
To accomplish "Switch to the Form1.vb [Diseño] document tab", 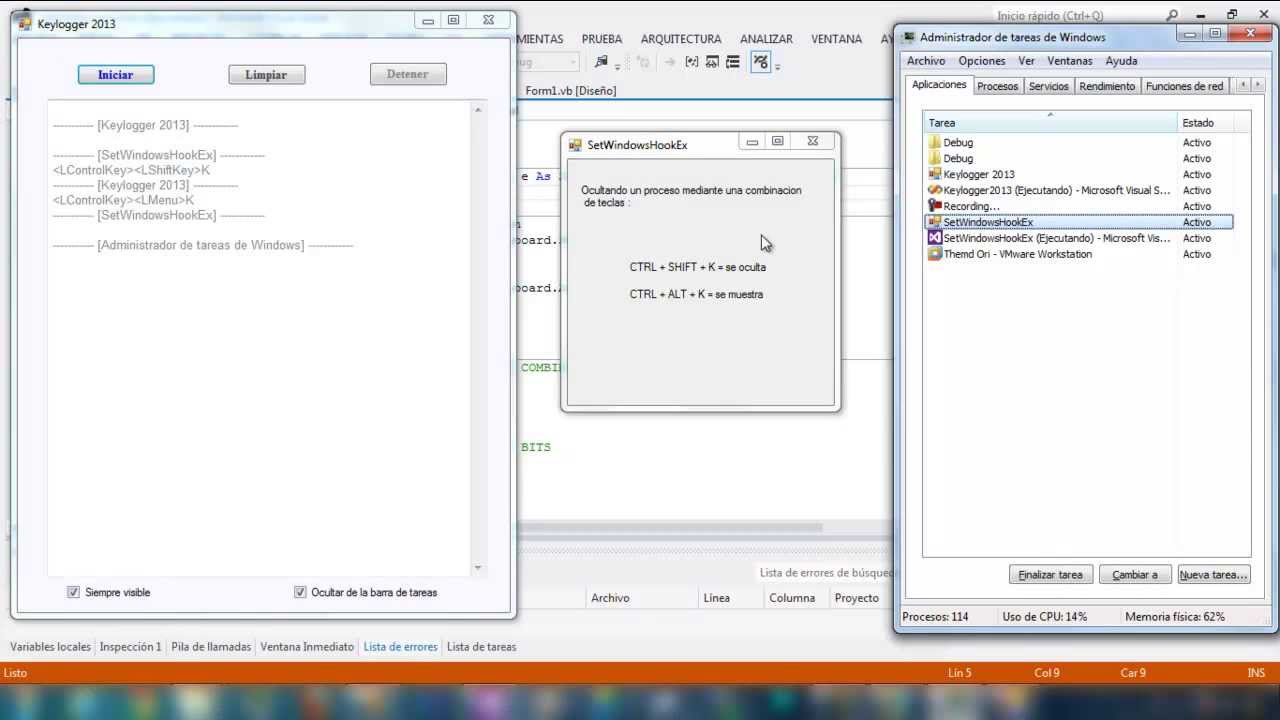I will pyautogui.click(x=570, y=91).
